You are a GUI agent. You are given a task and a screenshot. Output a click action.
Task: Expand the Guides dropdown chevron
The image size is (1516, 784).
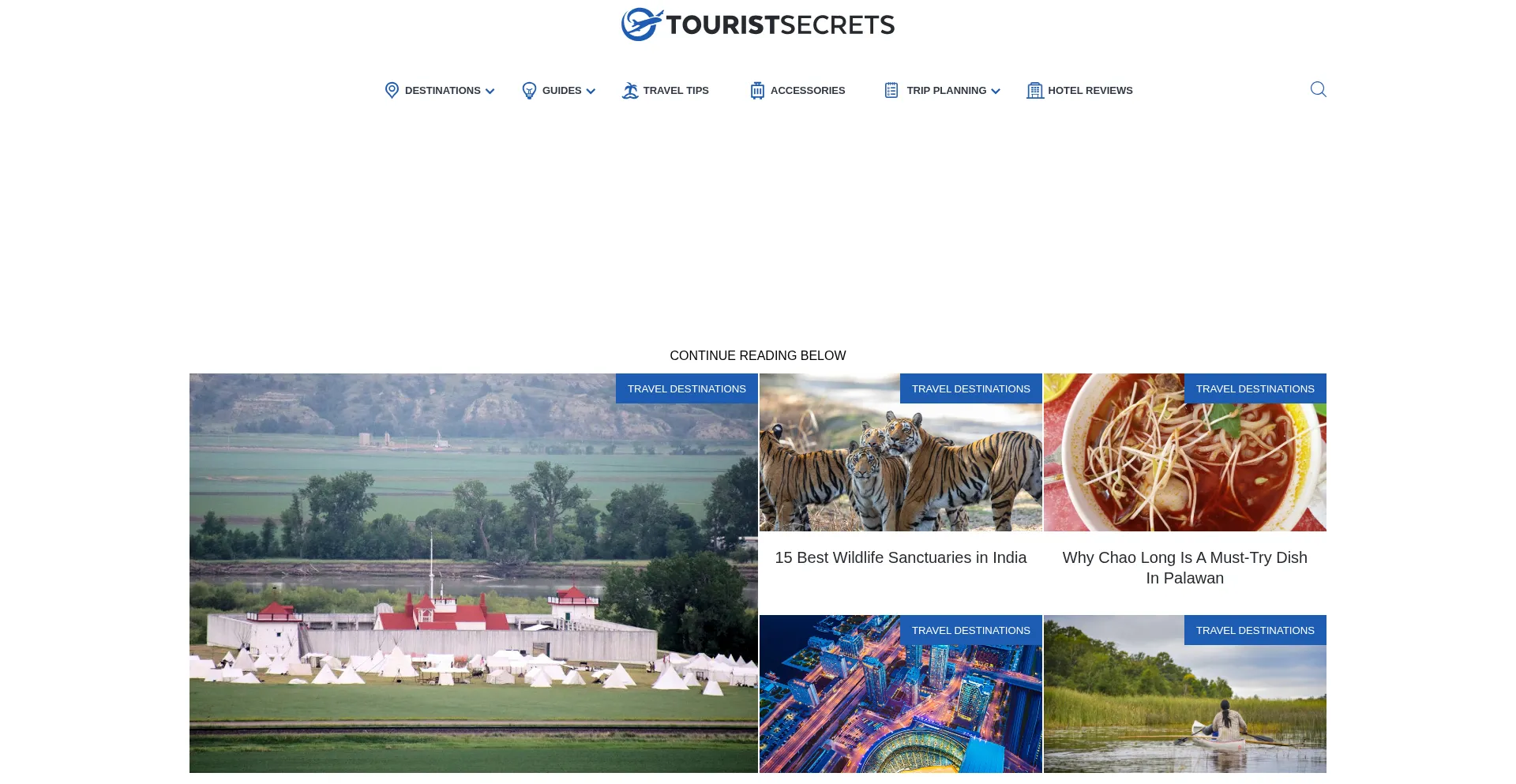(591, 92)
